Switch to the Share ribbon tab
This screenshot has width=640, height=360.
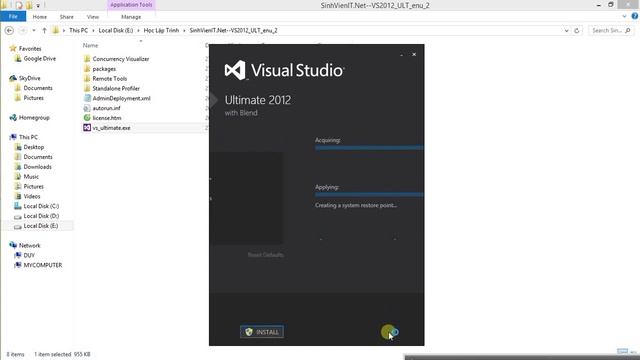pos(67,17)
